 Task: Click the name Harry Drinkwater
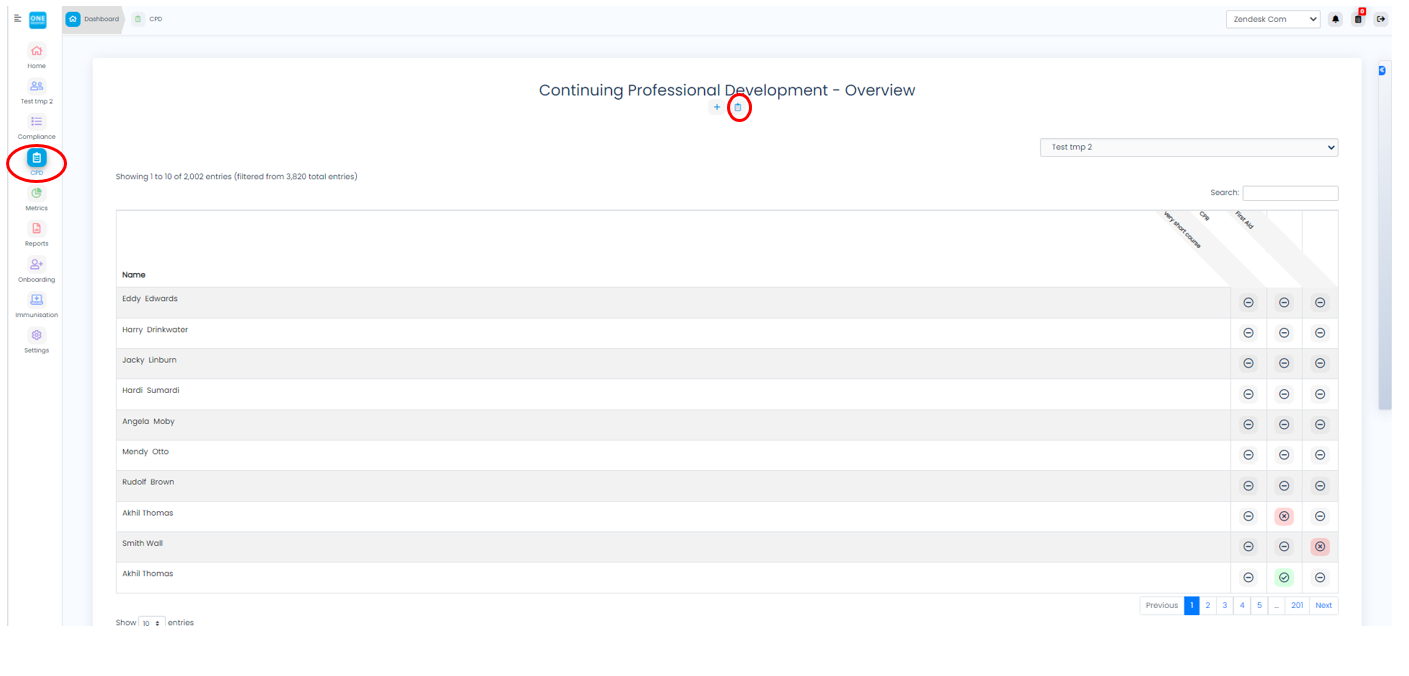(155, 330)
